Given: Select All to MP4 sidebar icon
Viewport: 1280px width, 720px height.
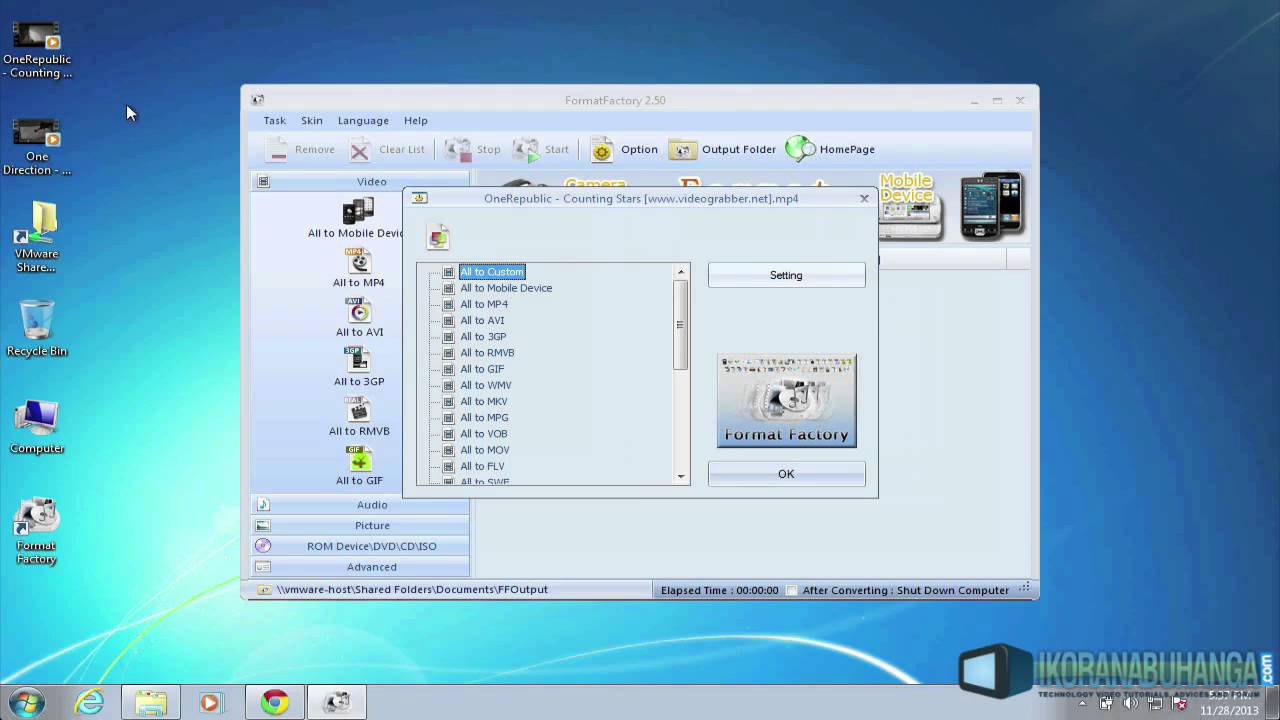Looking at the screenshot, I should (x=358, y=261).
